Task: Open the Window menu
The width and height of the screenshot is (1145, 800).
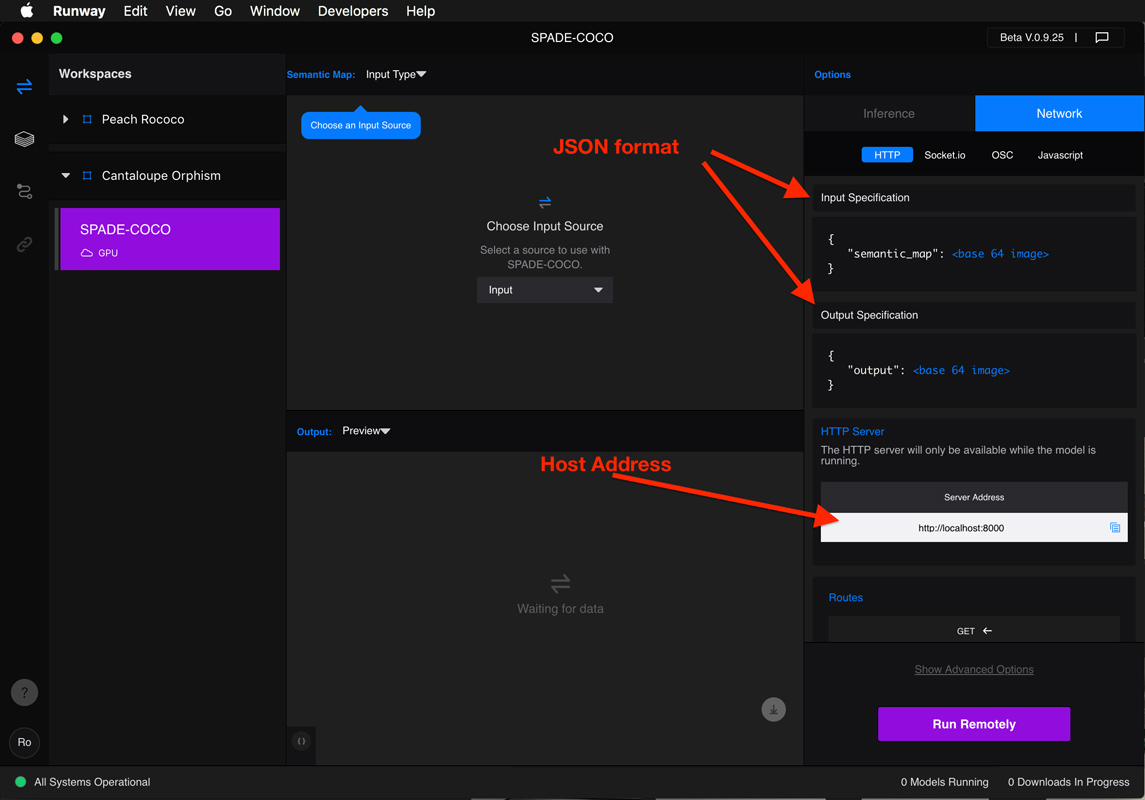Action: pos(275,11)
